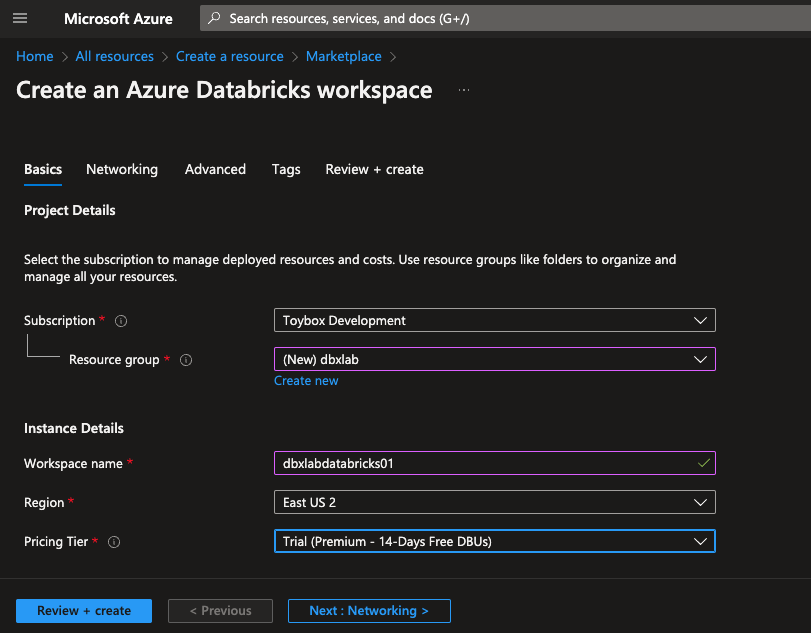Show info tooltip for Subscription

[121, 321]
